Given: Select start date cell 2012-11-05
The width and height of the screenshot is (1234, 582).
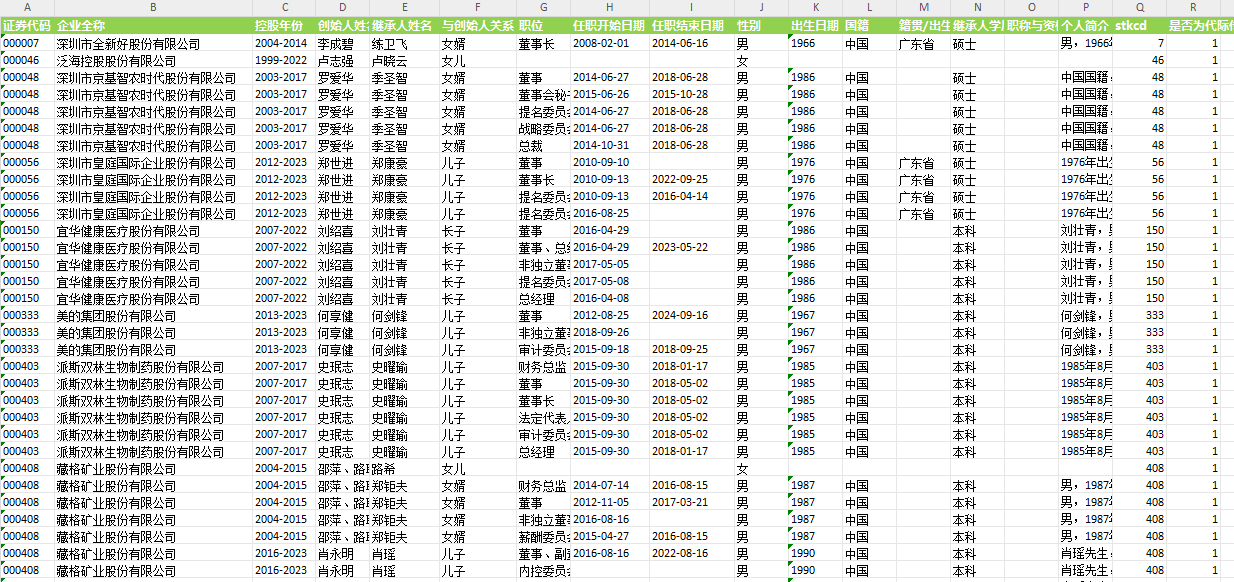Looking at the screenshot, I should tap(610, 503).
